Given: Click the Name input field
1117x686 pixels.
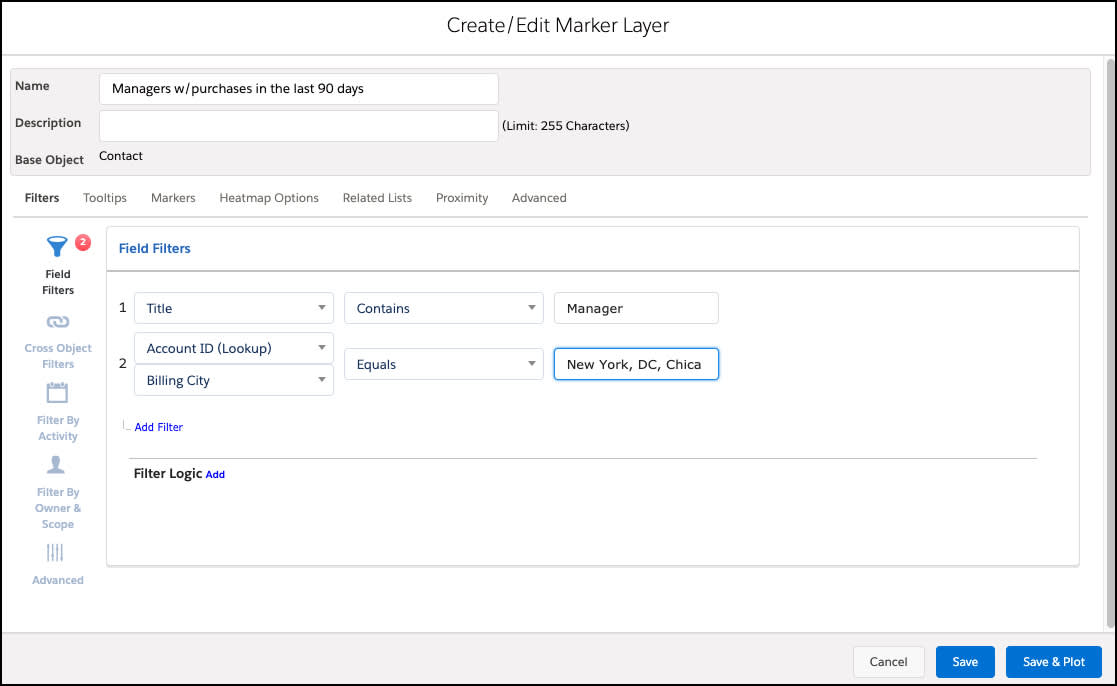Looking at the screenshot, I should (298, 89).
